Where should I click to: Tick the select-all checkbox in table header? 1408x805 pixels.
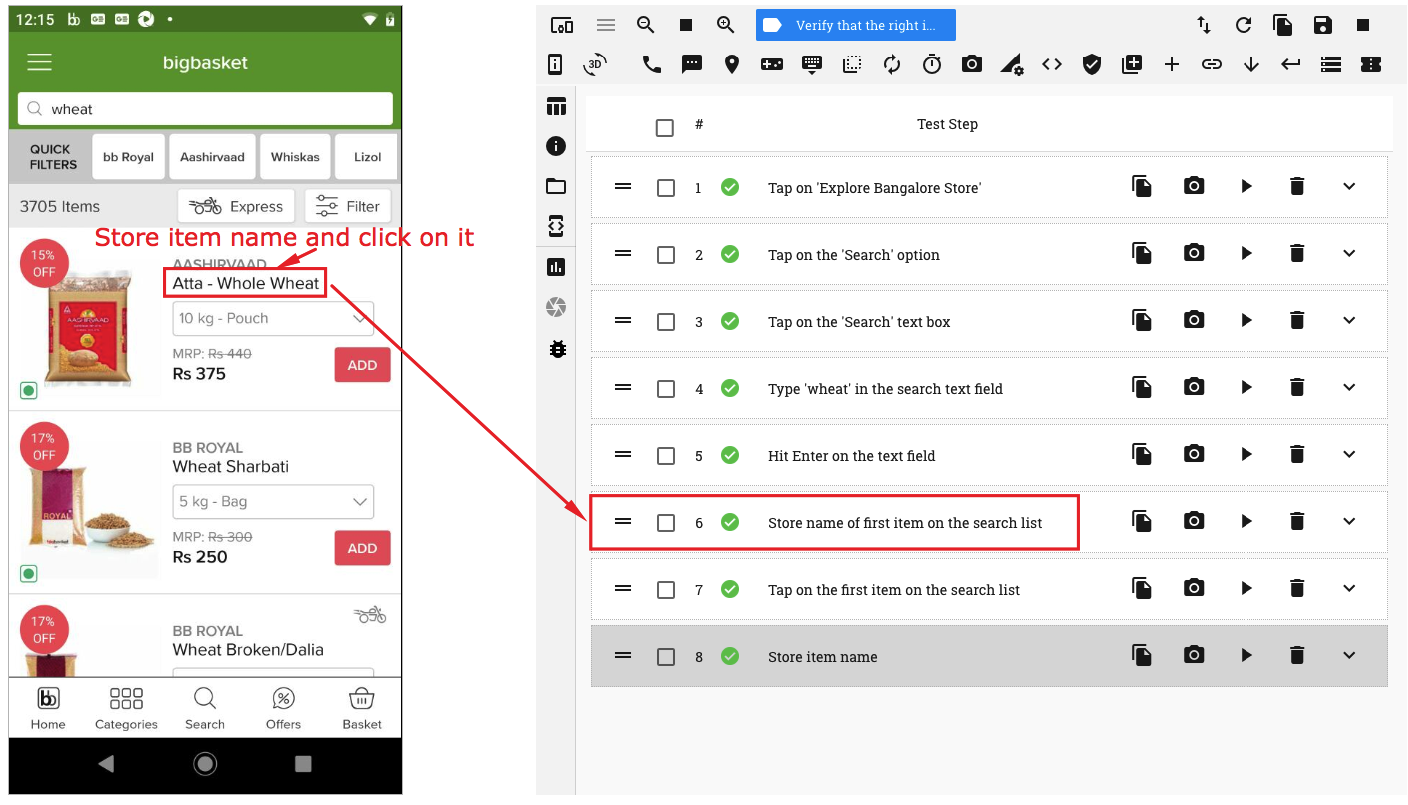tap(665, 128)
